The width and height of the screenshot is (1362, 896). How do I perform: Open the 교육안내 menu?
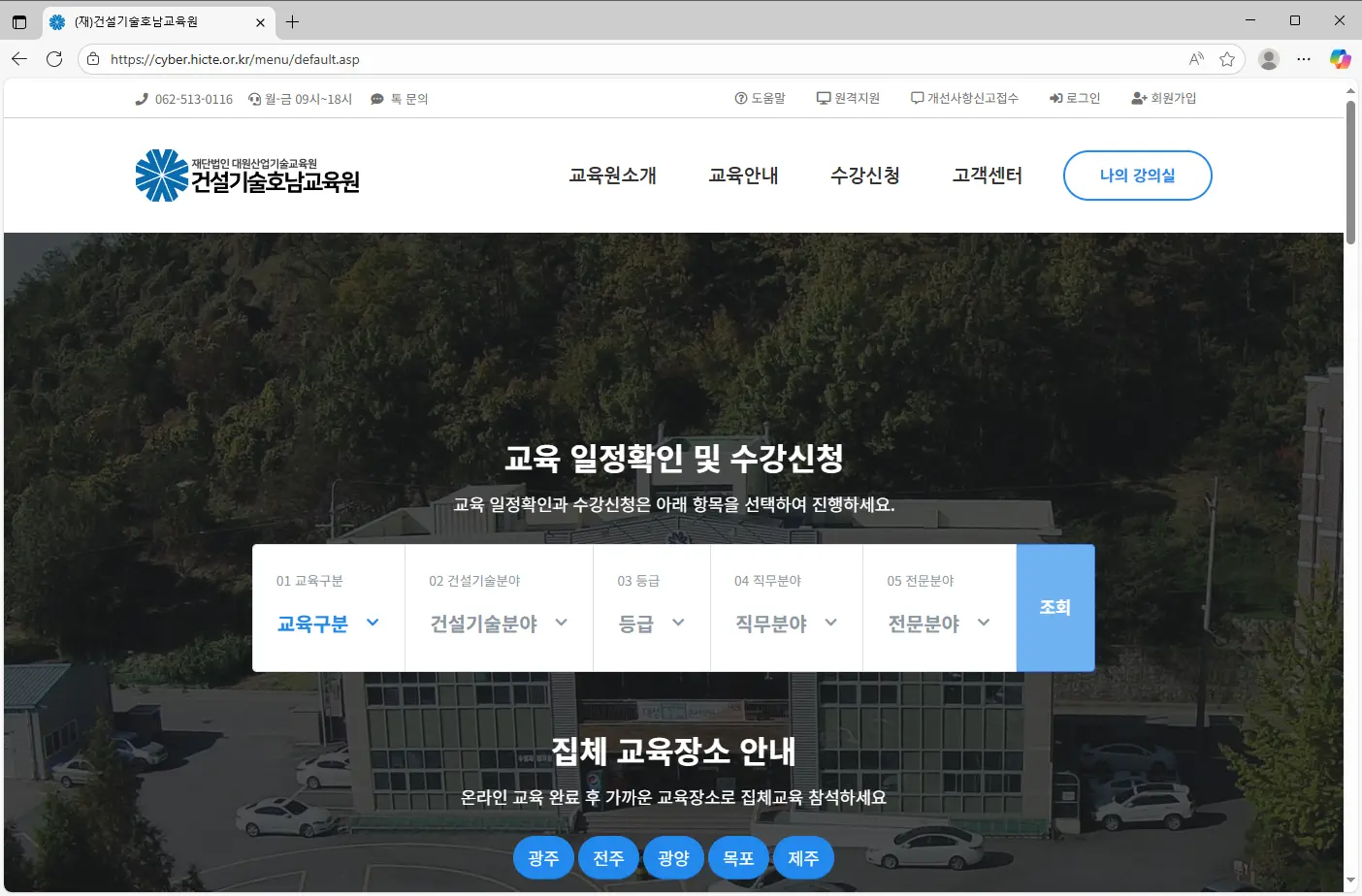743,176
